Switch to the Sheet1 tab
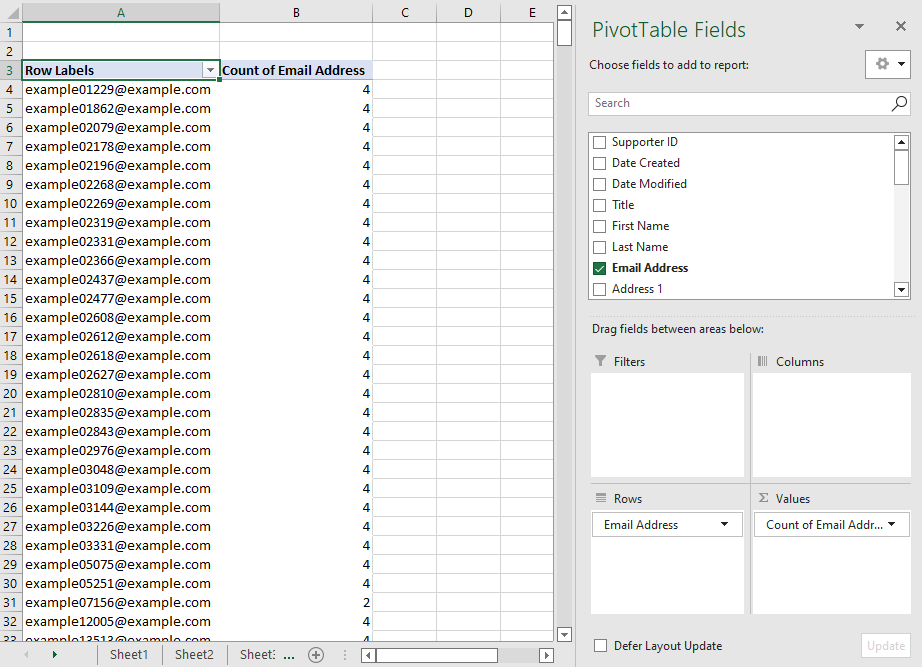922x667 pixels. [x=129, y=655]
